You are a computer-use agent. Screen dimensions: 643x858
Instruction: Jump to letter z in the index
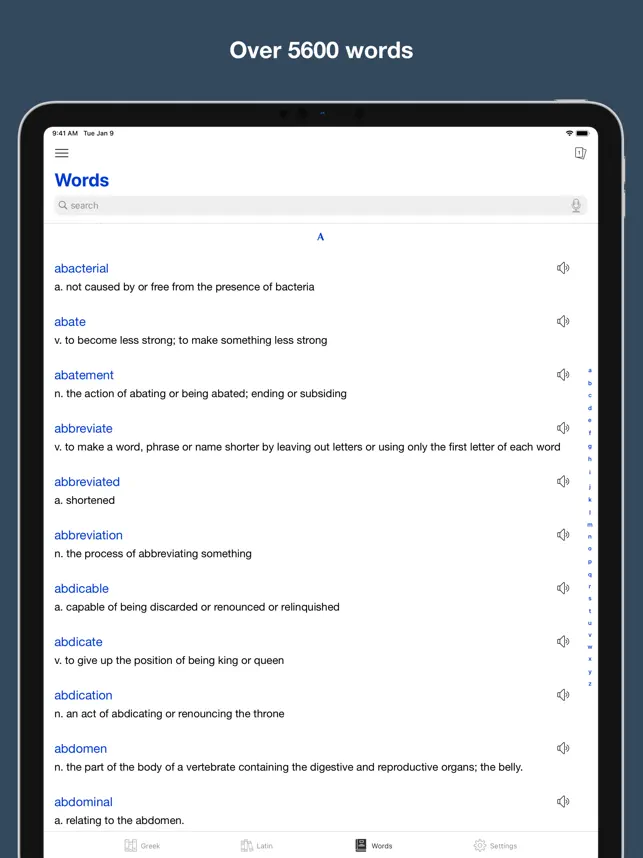coord(589,683)
